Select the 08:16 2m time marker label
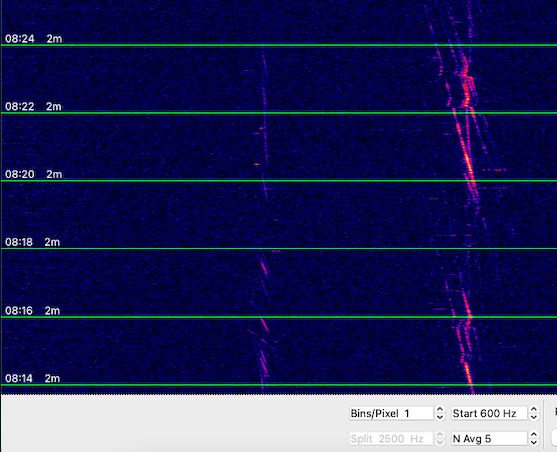Screen dimensions: 557x452 tap(32, 311)
